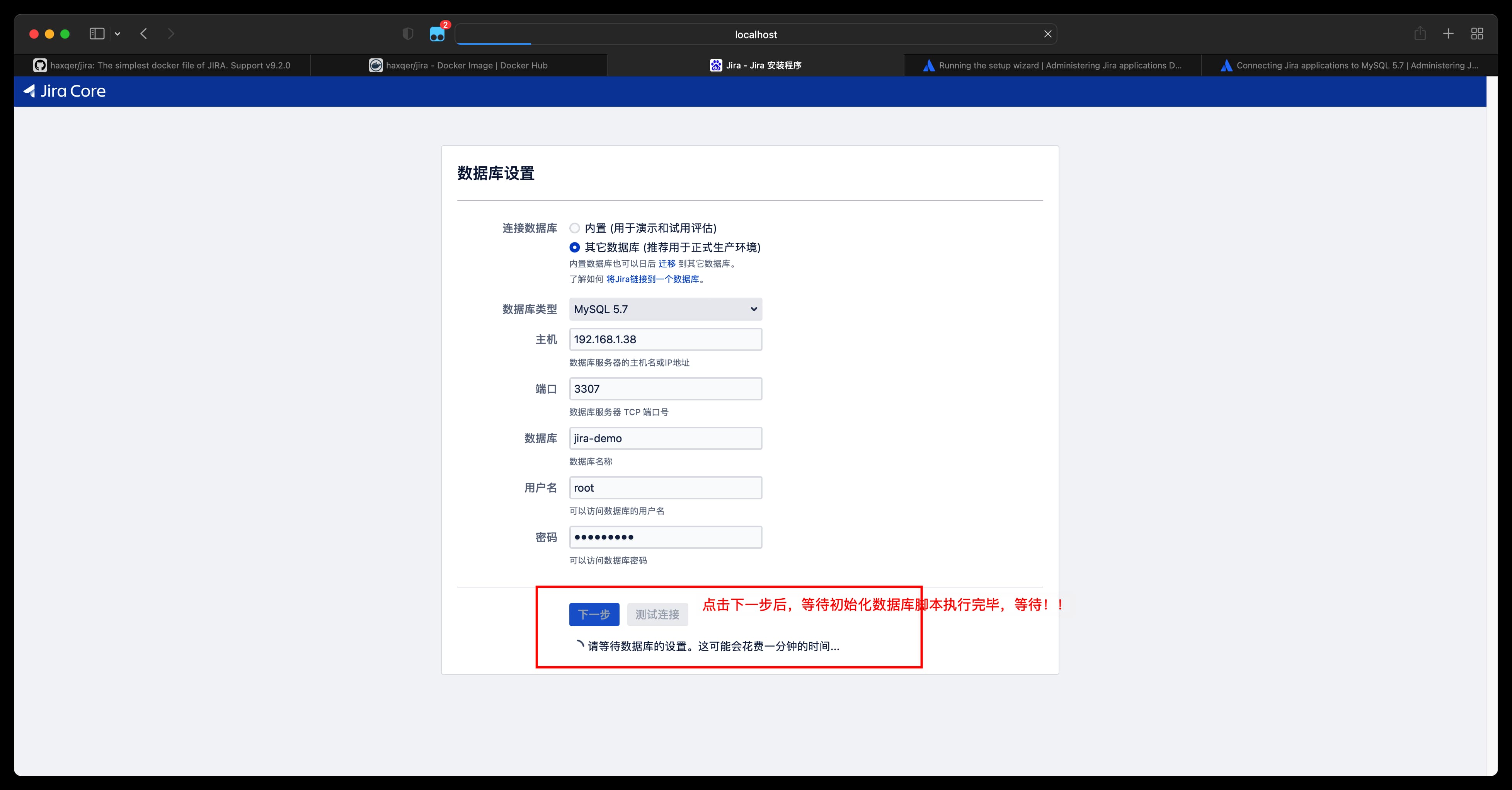This screenshot has width=1512, height=790.
Task: Click the 用户名 field showing root
Action: (x=666, y=488)
